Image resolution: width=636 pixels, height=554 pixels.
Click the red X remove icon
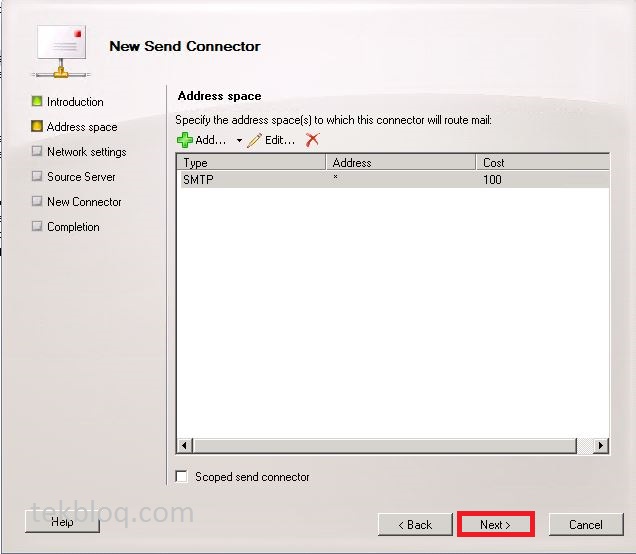(x=312, y=140)
